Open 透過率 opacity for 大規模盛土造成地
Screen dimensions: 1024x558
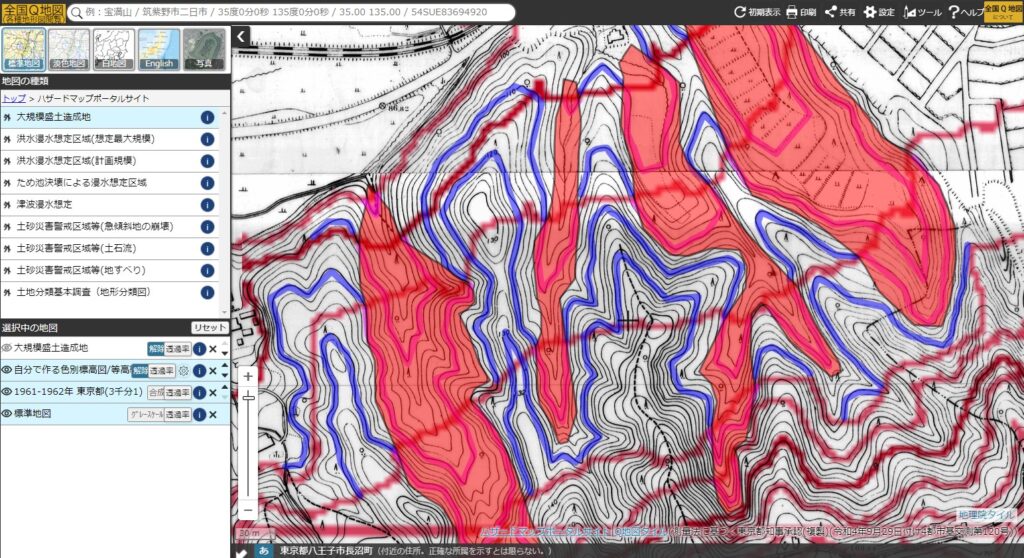point(177,349)
